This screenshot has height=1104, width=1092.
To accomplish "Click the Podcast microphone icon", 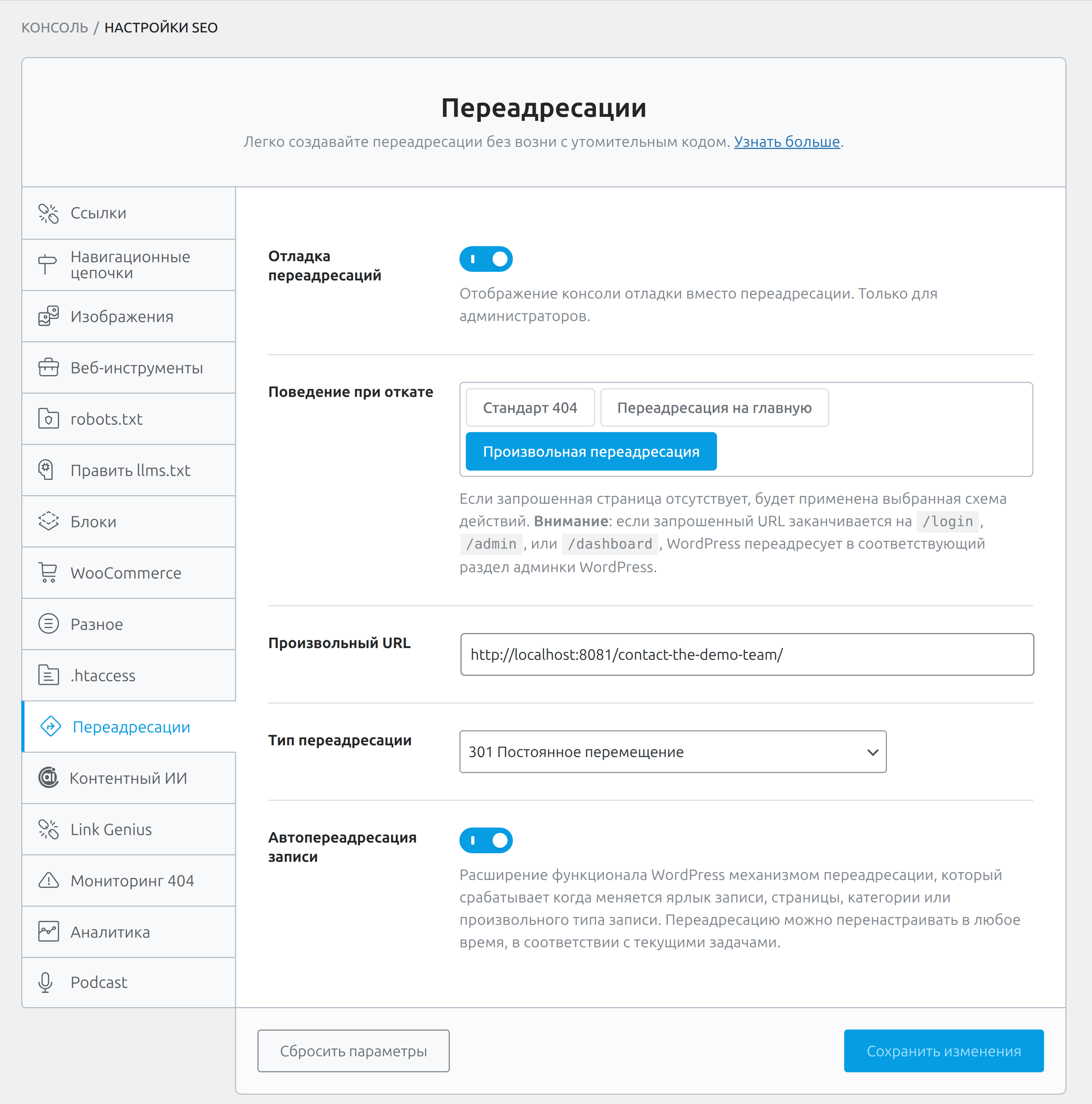I will (46, 983).
